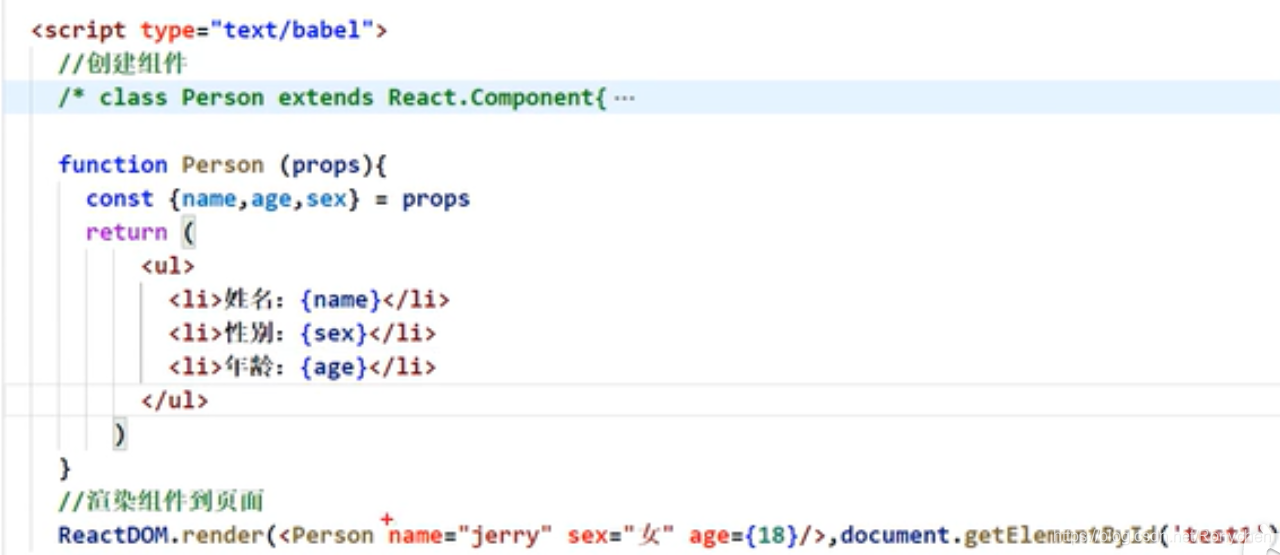
Task: Click the list item line "年龄: {age}"
Action: 303,368
